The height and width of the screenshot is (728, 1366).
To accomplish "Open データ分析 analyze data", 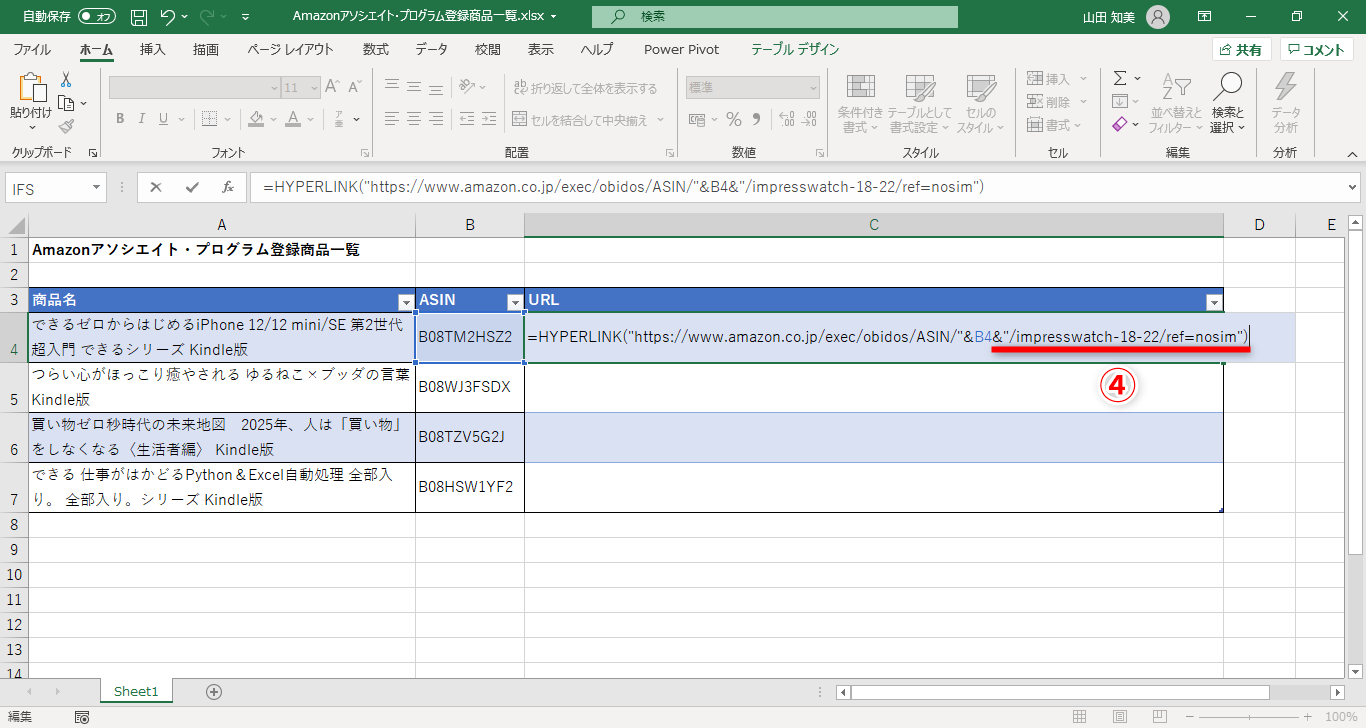I will pos(1286,103).
